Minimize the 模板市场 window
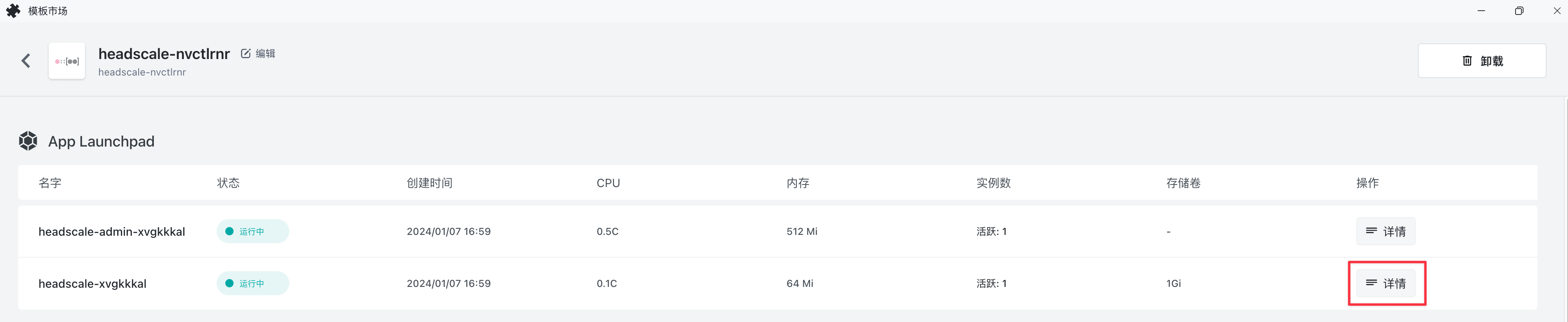This screenshot has width=1568, height=322. (x=1481, y=11)
